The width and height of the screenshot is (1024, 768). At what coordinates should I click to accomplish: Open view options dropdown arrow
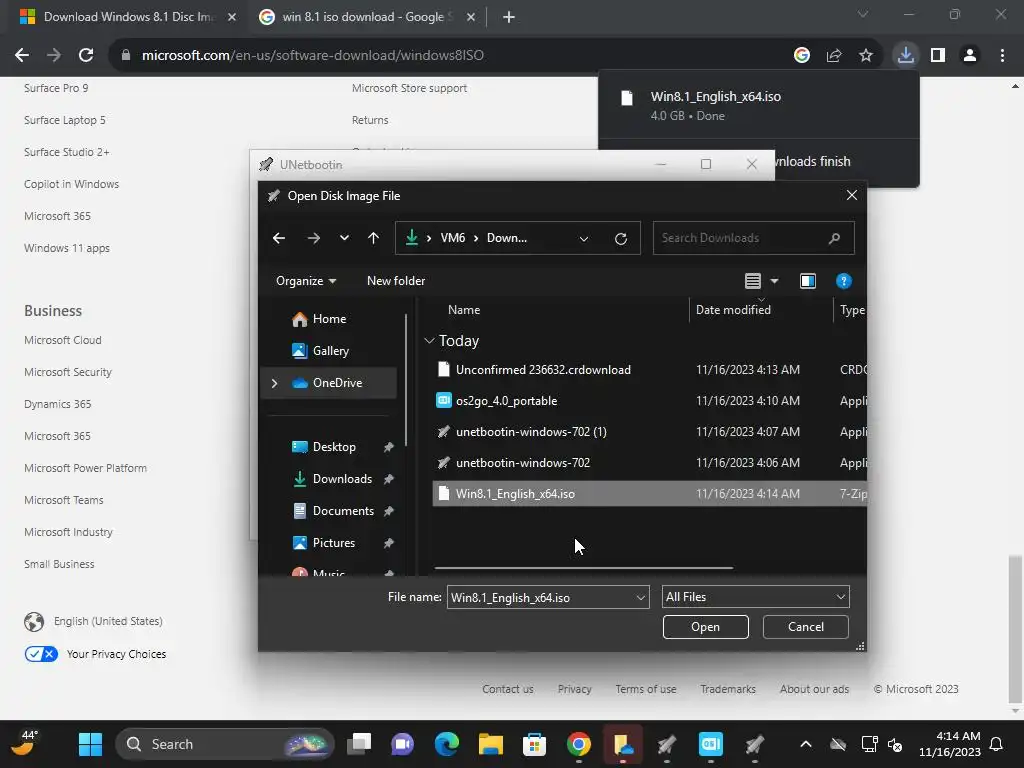(x=775, y=281)
